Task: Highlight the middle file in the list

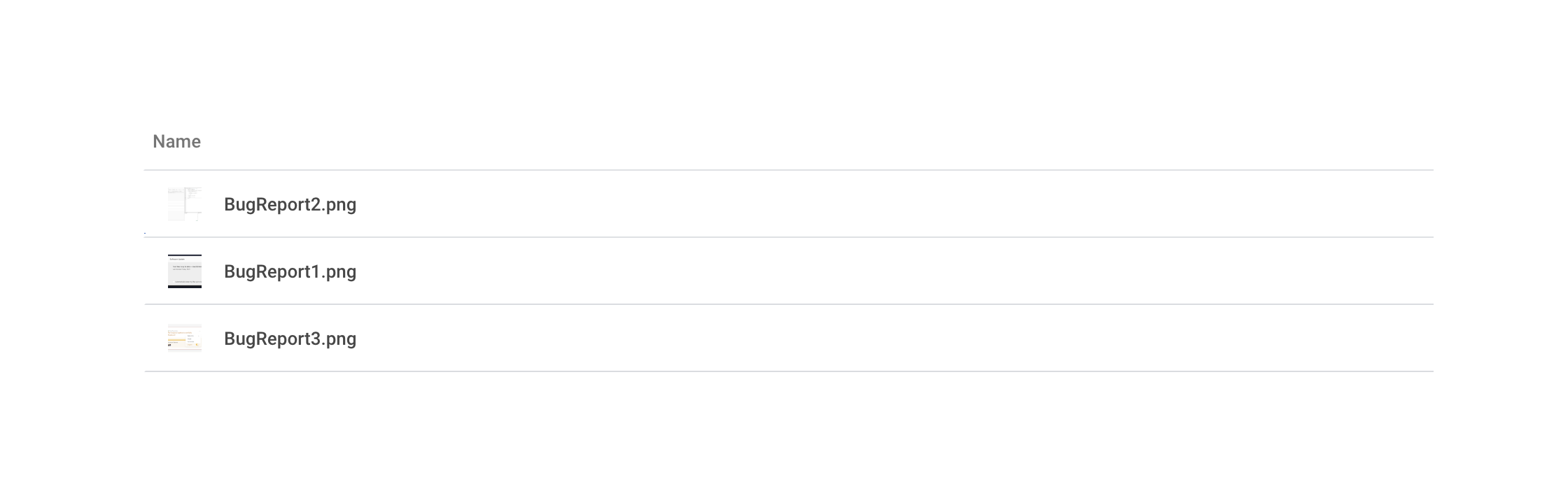Action: [x=290, y=271]
